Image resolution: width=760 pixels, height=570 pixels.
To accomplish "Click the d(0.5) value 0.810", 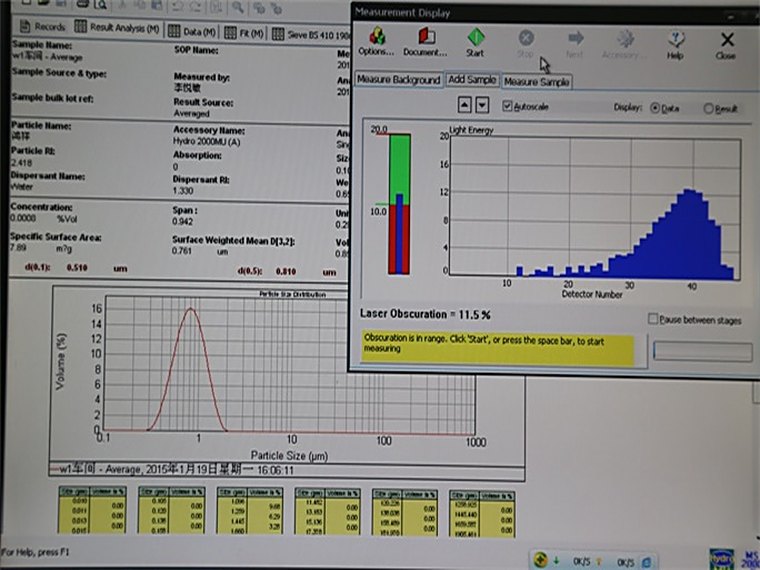I will (x=285, y=271).
